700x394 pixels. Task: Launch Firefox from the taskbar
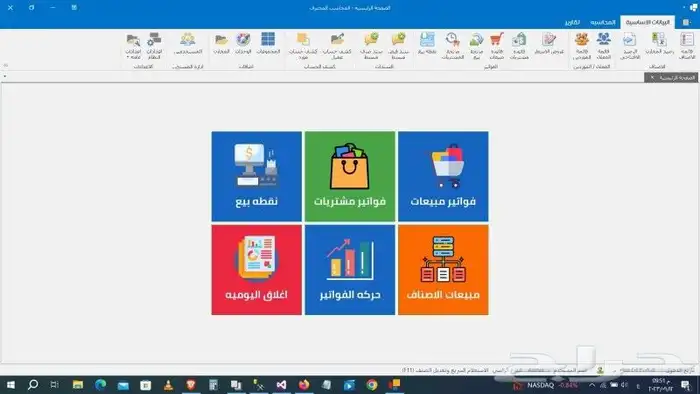(304, 385)
